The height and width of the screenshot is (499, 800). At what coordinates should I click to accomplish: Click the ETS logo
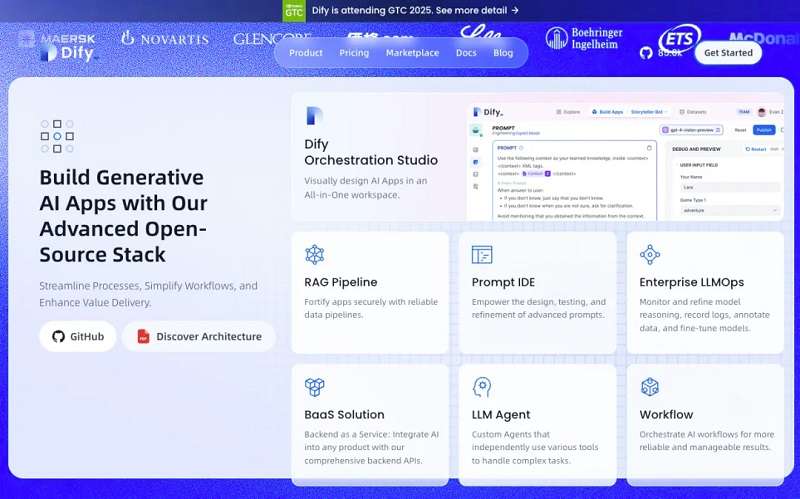(679, 38)
